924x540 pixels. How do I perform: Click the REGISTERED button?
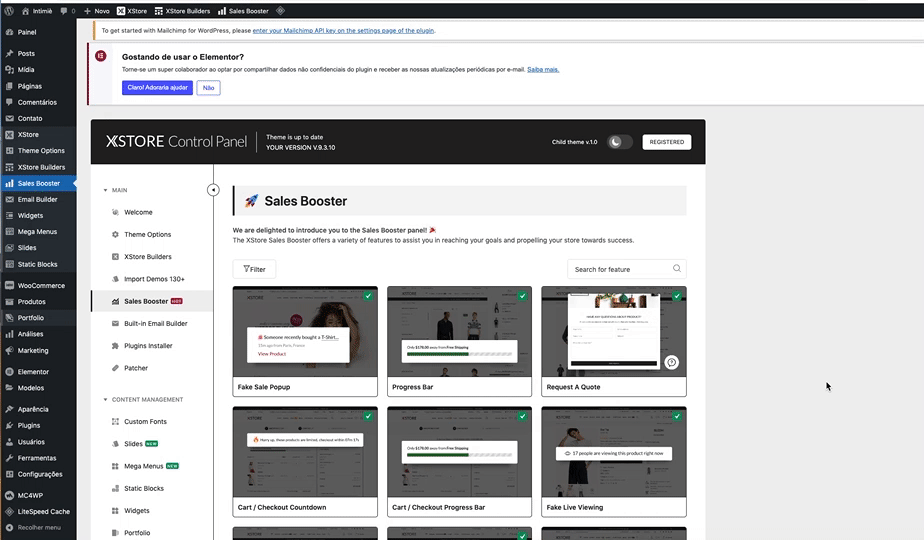pyautogui.click(x=666, y=142)
